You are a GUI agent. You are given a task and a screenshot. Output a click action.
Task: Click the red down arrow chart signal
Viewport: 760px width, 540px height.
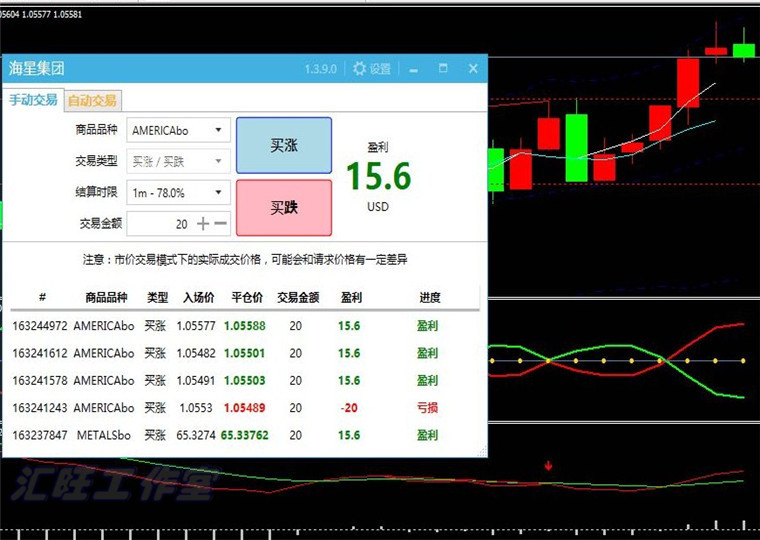point(548,465)
